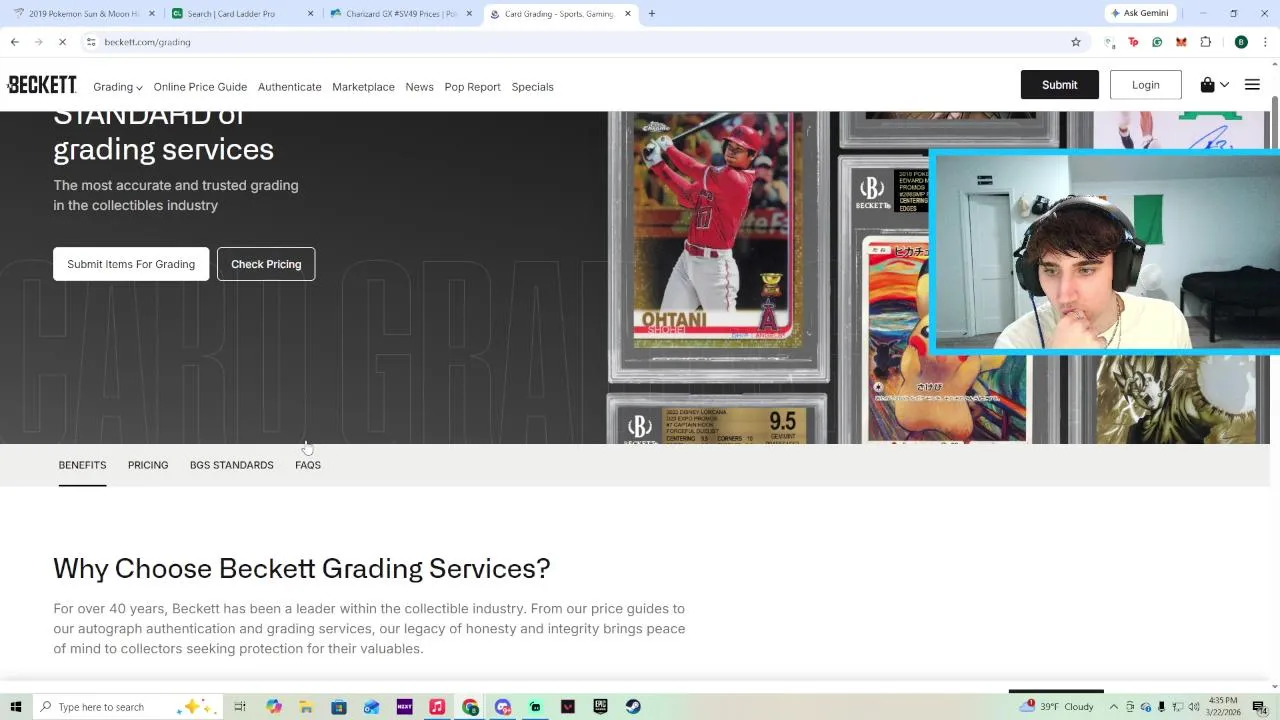This screenshot has height=720, width=1280.
Task: Open the notification center icon
Action: tap(1259, 707)
